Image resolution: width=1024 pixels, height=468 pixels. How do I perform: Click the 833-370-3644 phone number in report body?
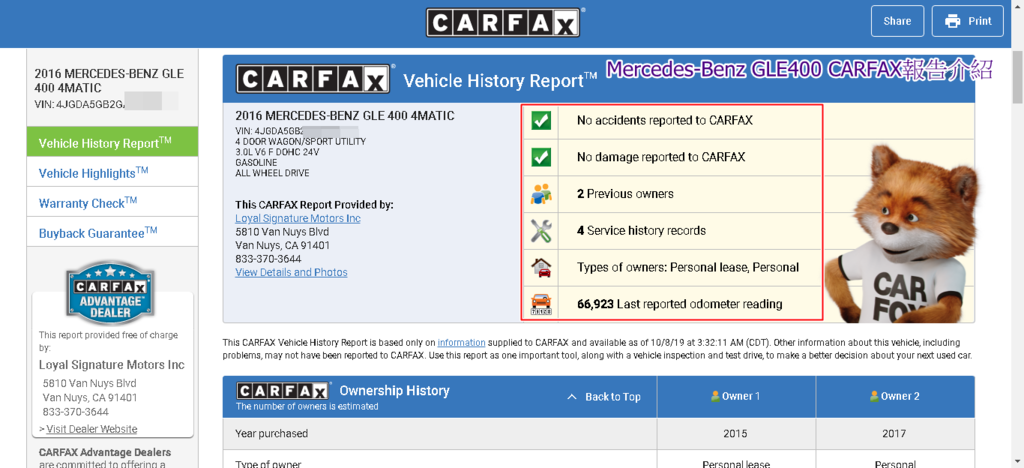coord(268,258)
